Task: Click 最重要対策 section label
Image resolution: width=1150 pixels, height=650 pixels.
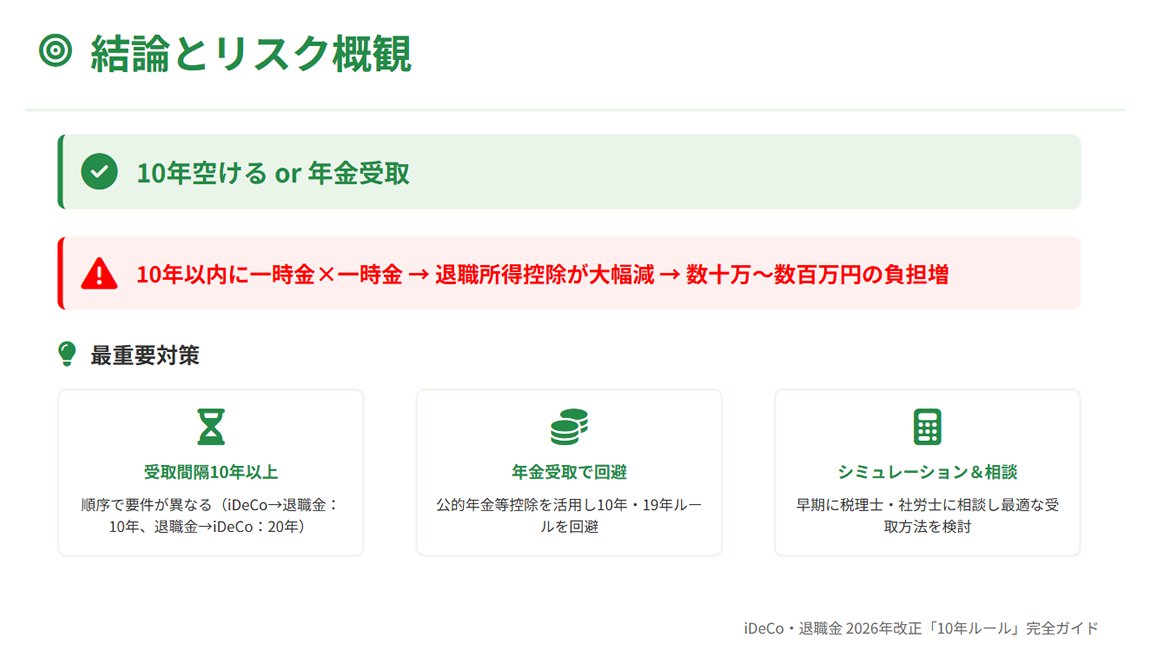Action: [x=143, y=353]
